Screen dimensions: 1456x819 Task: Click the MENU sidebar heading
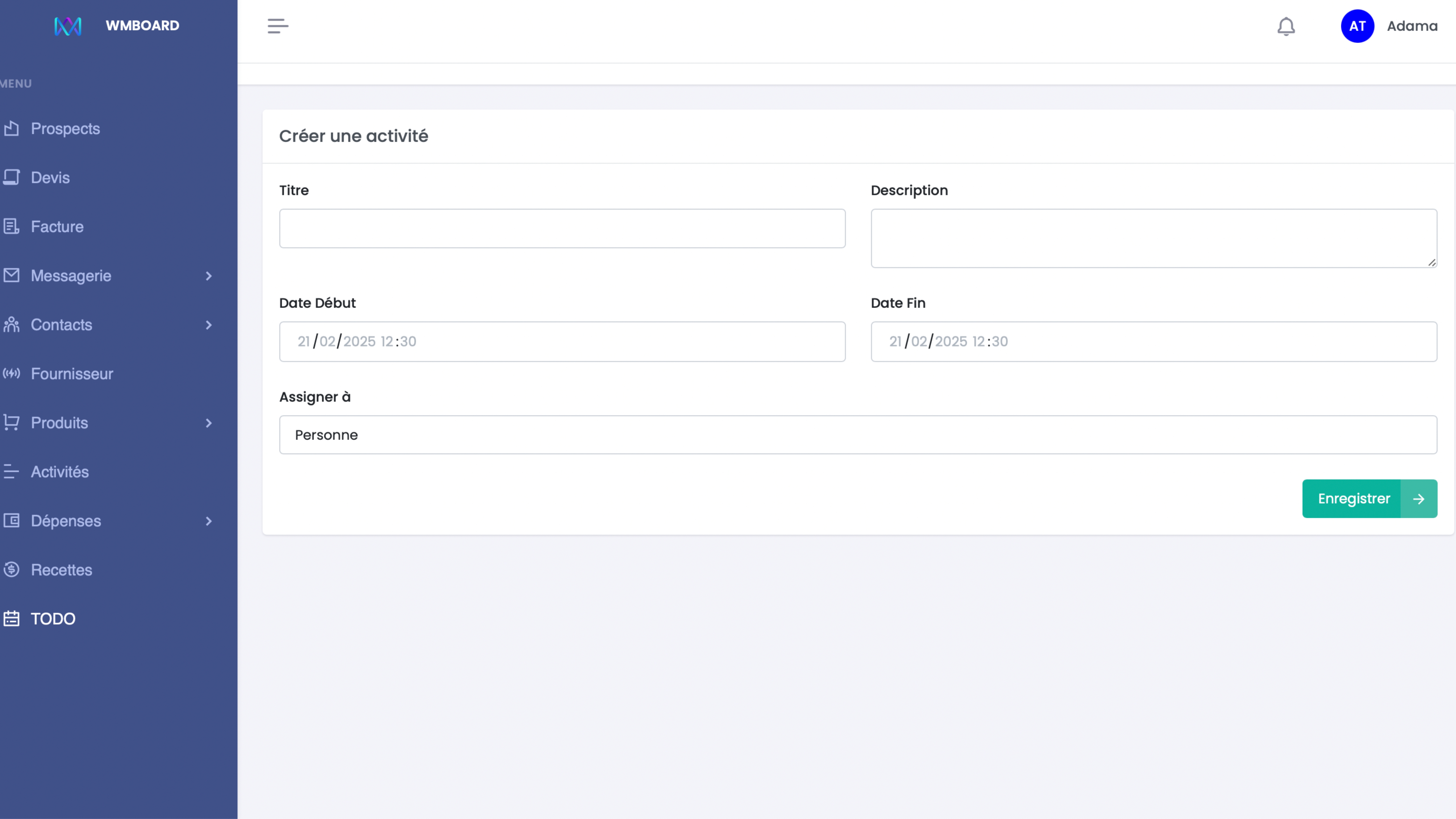click(x=16, y=84)
